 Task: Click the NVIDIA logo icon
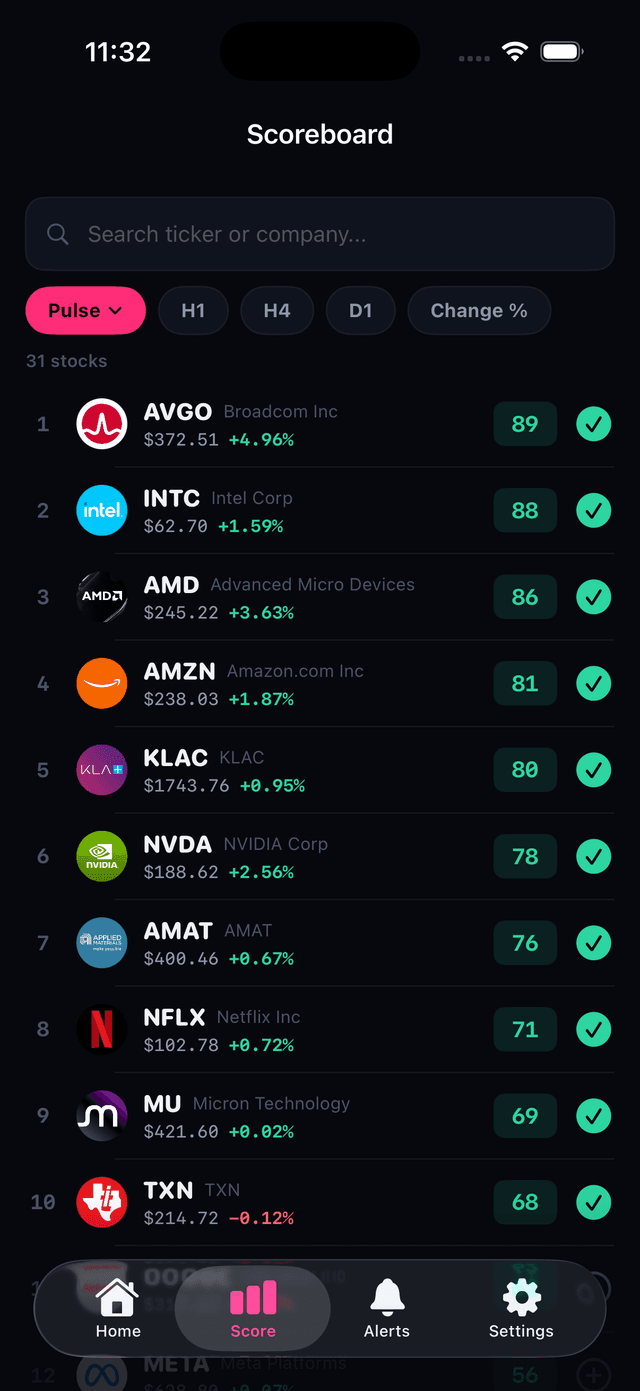tap(101, 856)
